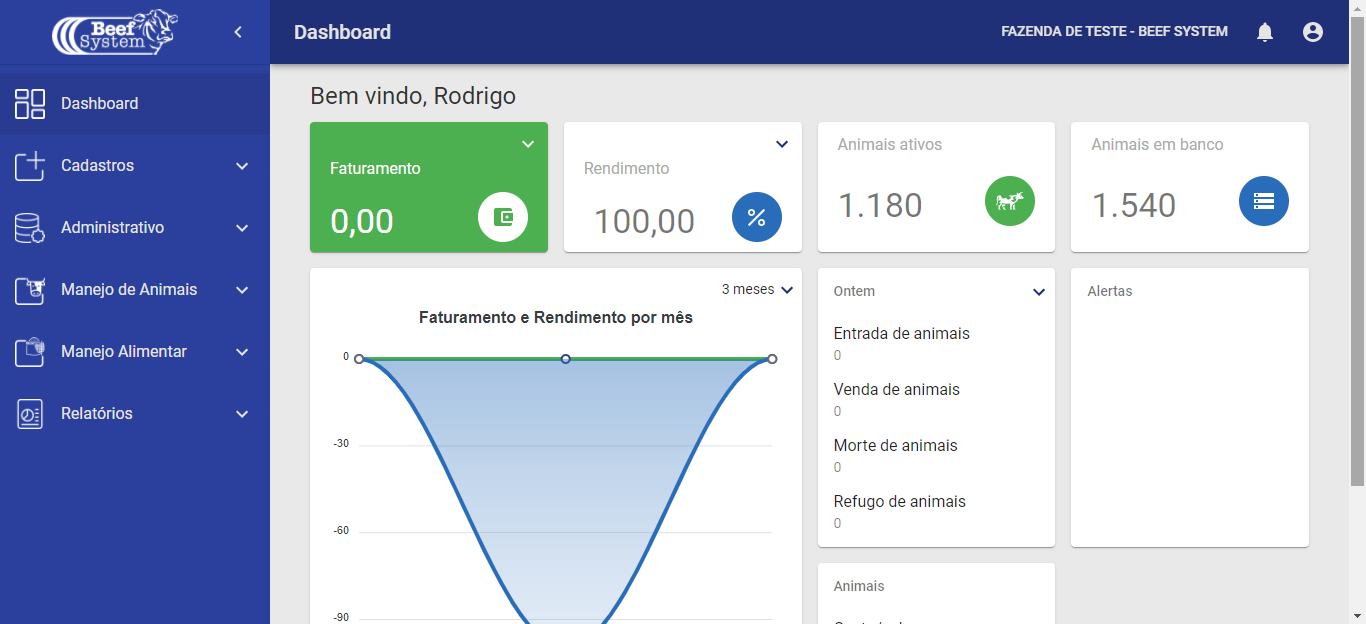The width and height of the screenshot is (1366, 624).
Task: Click the chart title Faturamento e Rendimento por mês
Action: coord(556,317)
